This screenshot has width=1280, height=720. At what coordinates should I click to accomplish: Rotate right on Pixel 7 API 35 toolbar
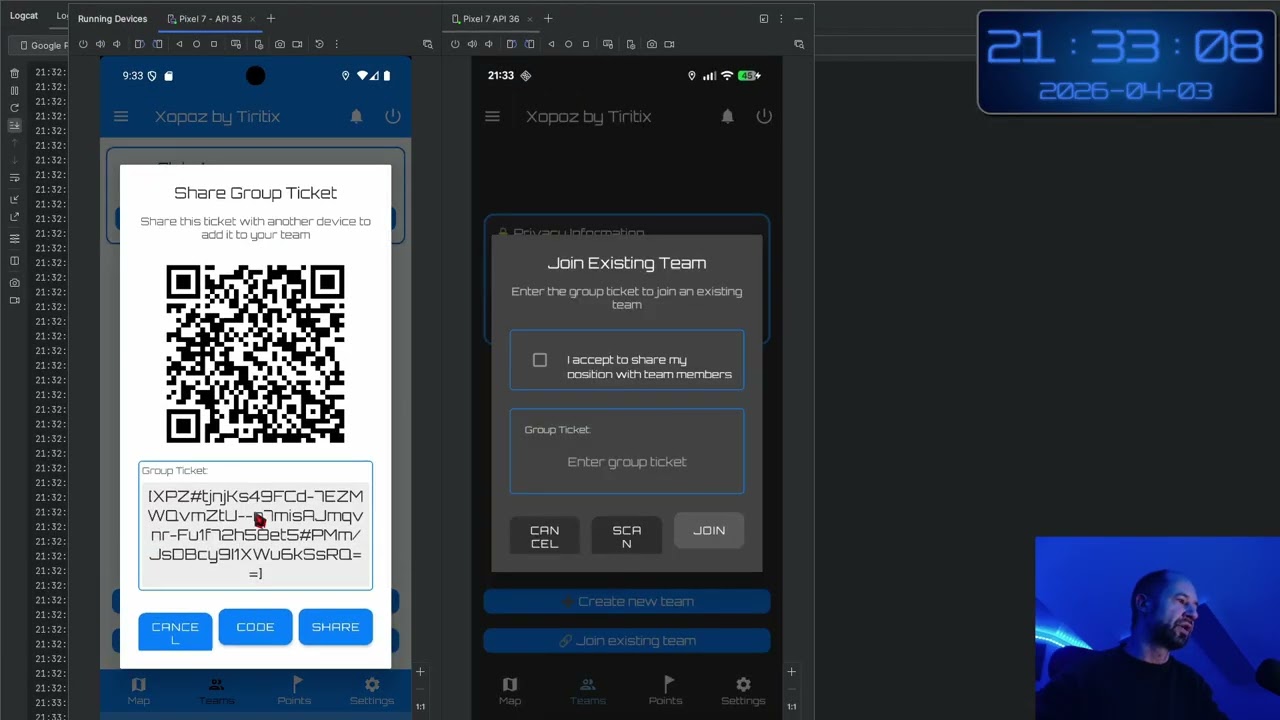click(x=157, y=44)
